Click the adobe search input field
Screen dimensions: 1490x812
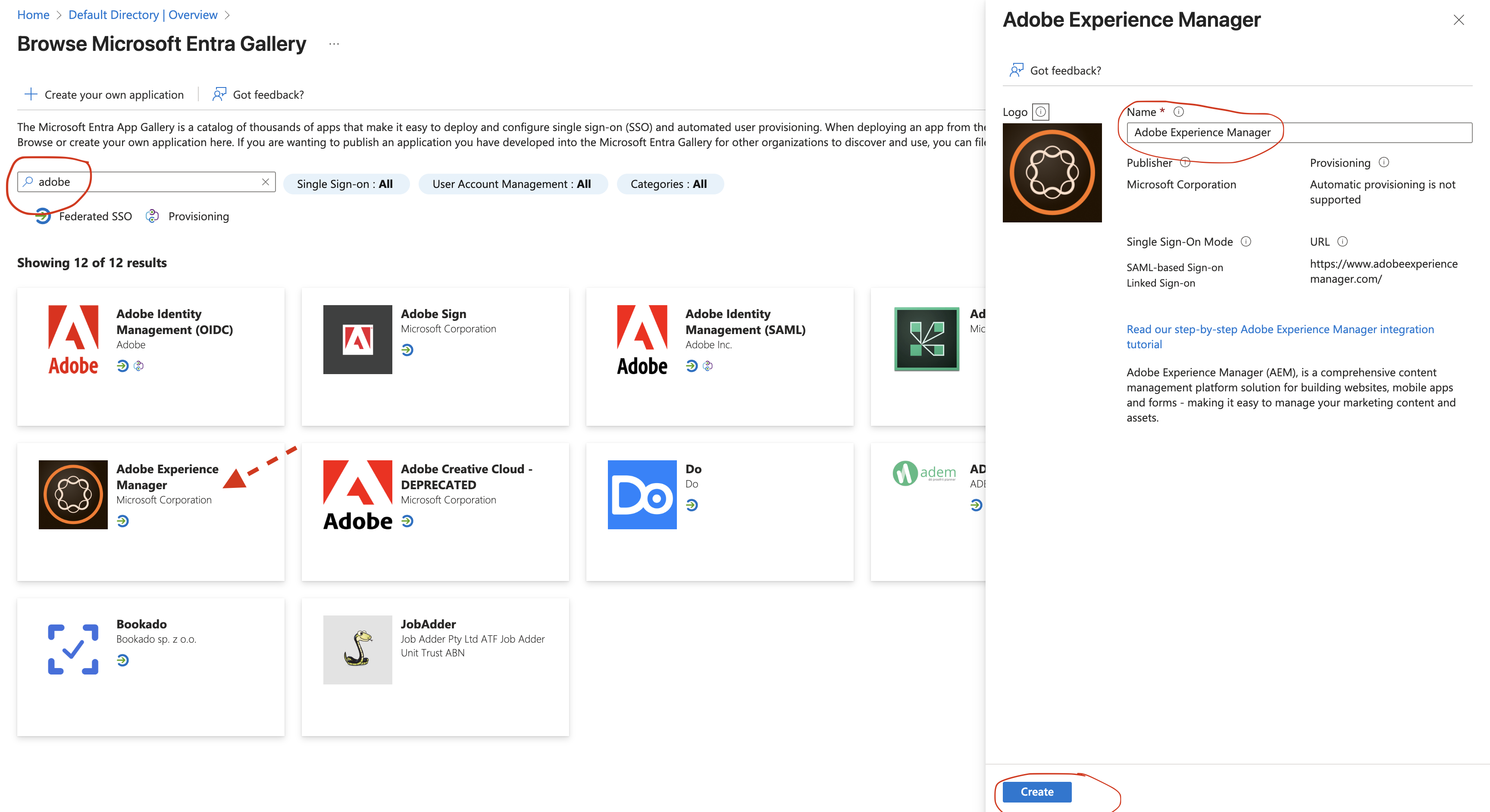tap(146, 181)
